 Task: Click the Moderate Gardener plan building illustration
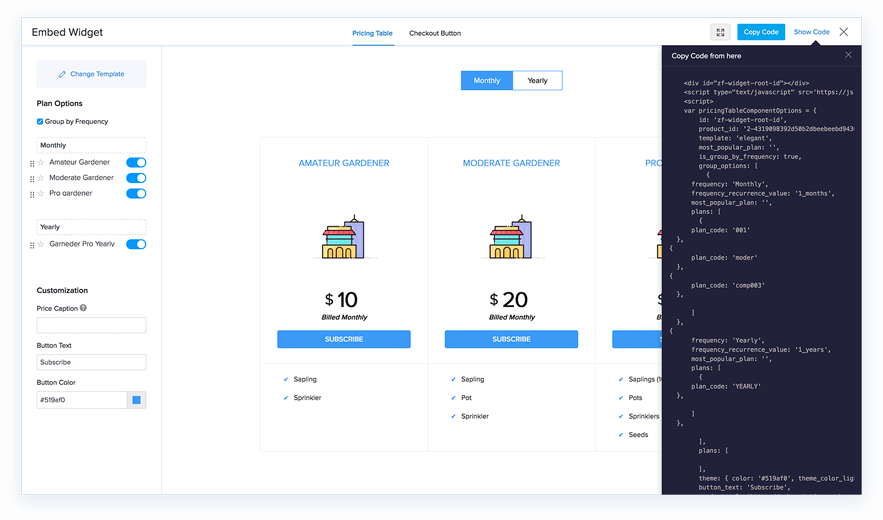[511, 237]
